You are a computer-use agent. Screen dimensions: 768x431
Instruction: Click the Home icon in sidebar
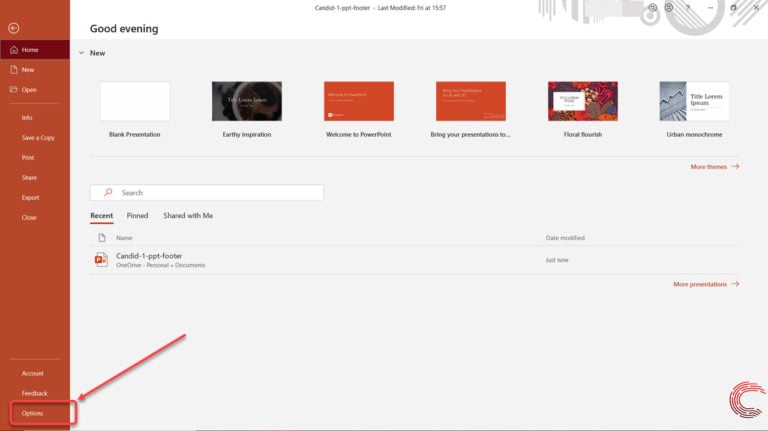tap(14, 49)
